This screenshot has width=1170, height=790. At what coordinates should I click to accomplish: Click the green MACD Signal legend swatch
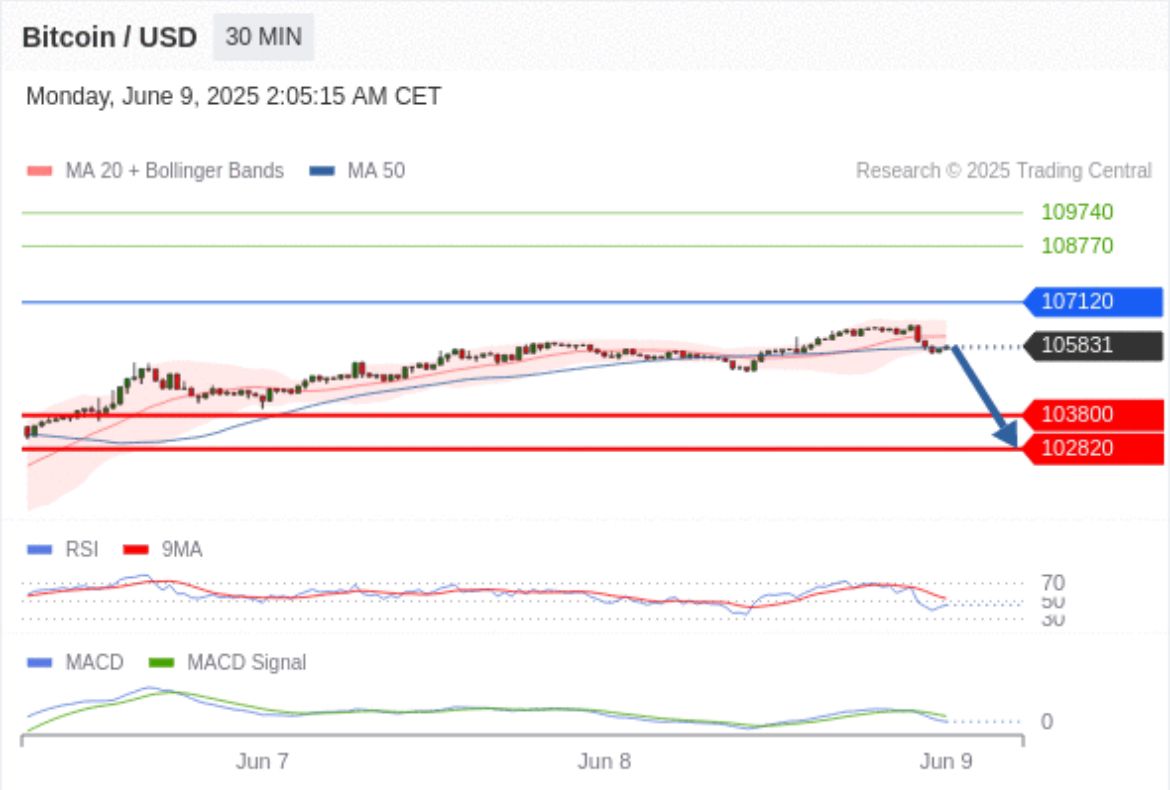point(161,662)
